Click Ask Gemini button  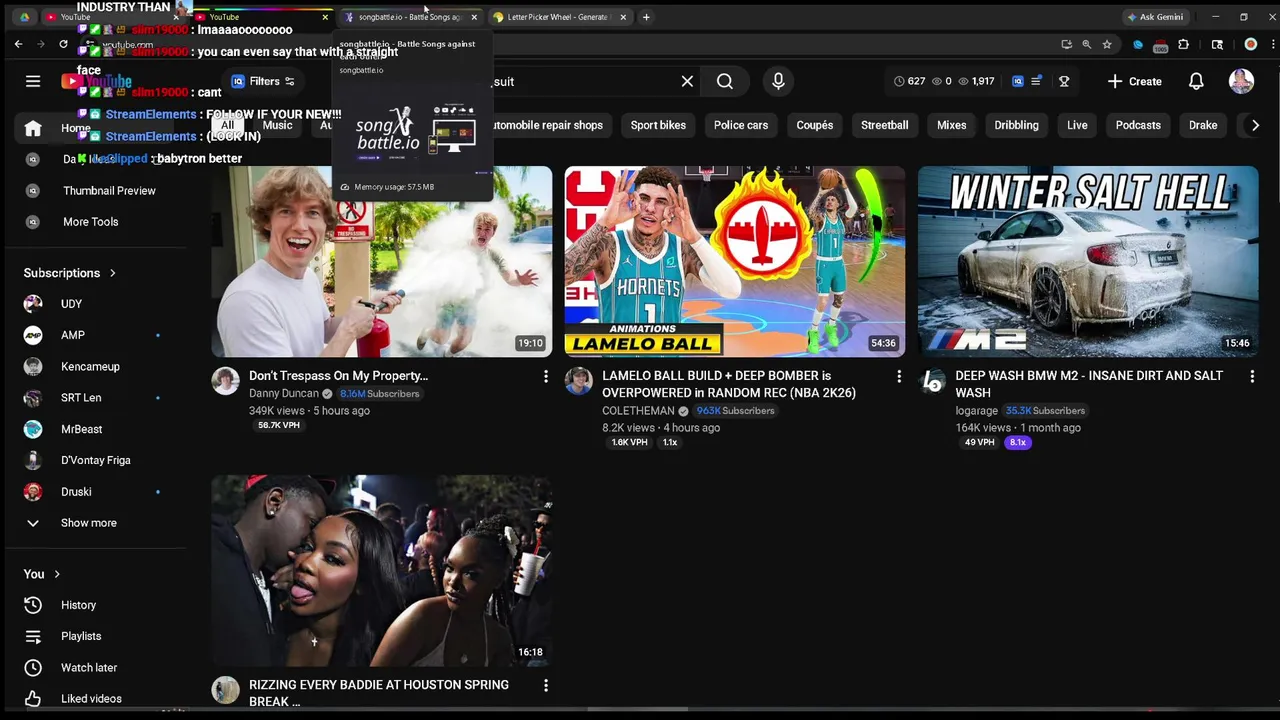pyautogui.click(x=1155, y=17)
